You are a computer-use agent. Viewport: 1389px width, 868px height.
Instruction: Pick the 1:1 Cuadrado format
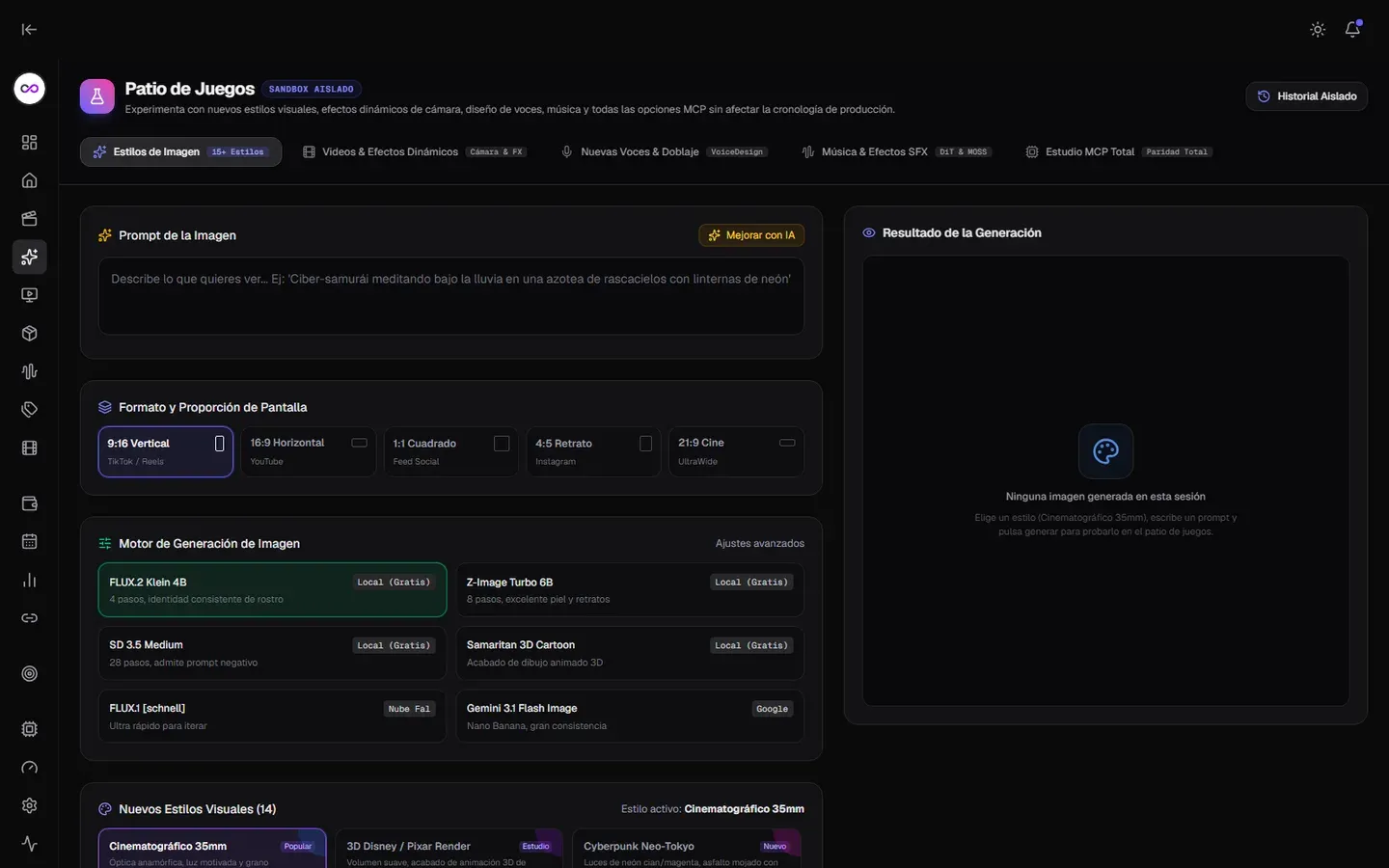[x=451, y=451]
